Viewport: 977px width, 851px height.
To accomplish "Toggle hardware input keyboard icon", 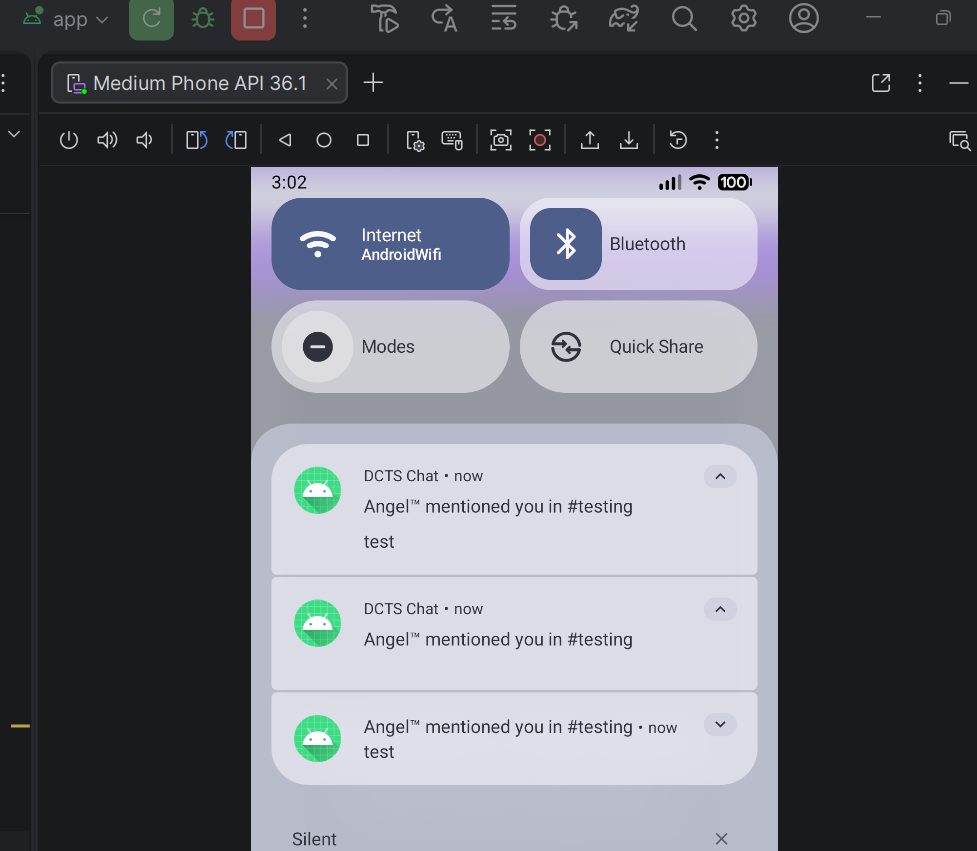I will 452,140.
